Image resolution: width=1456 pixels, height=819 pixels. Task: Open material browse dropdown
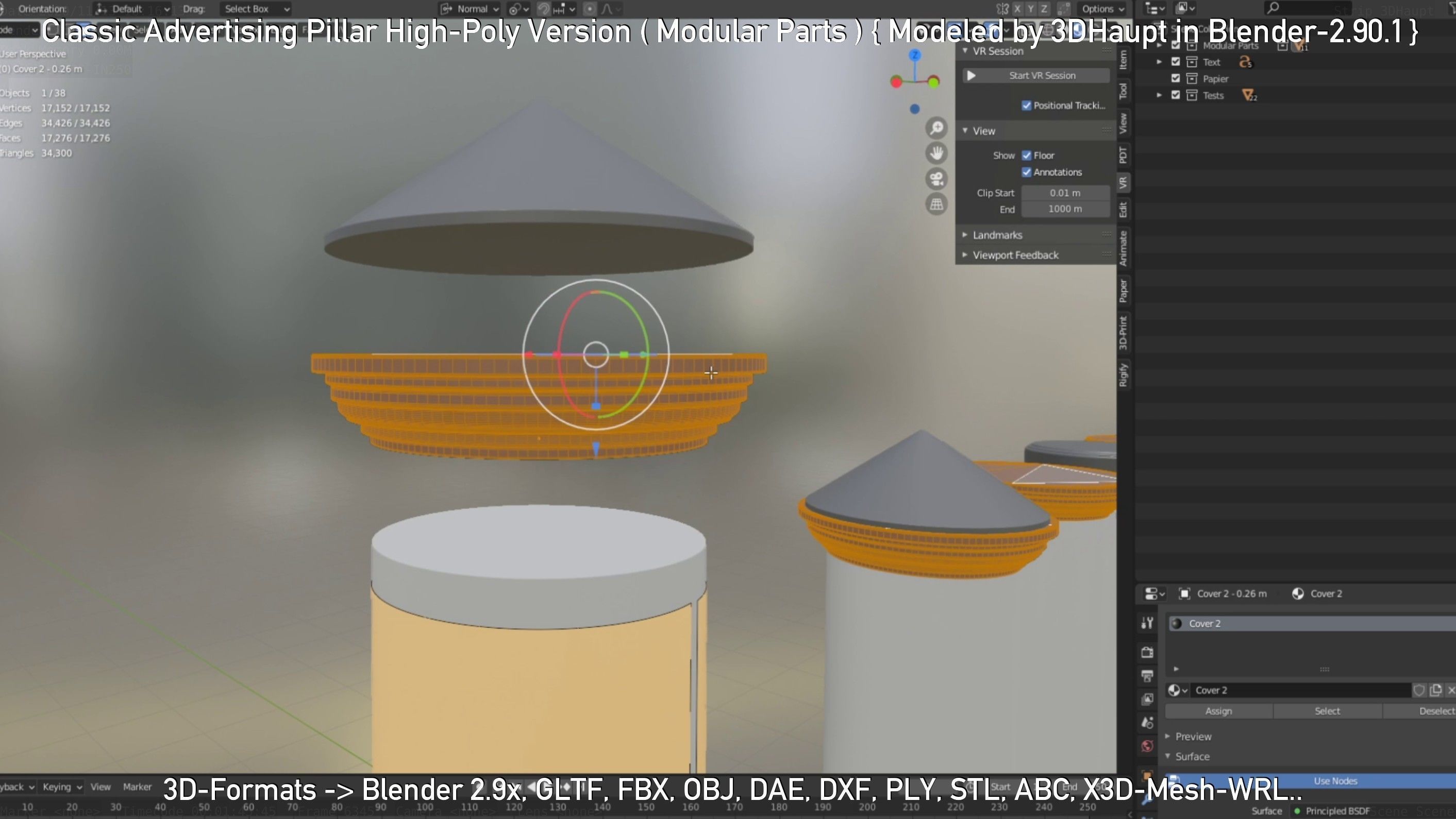point(1177,690)
